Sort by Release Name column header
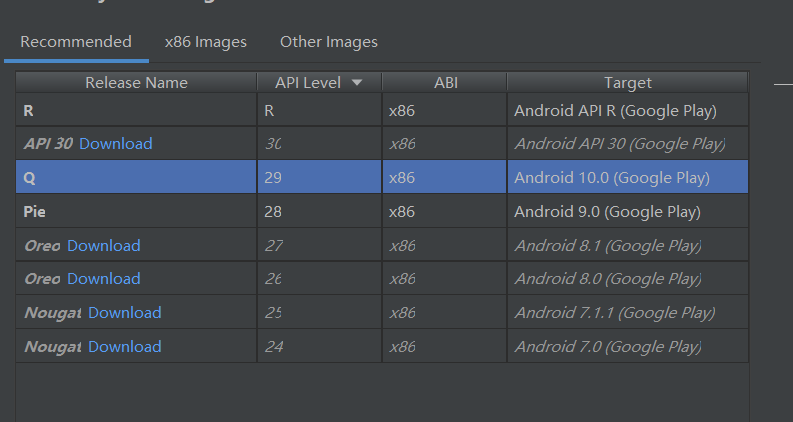This screenshot has width=793, height=422. 136,82
